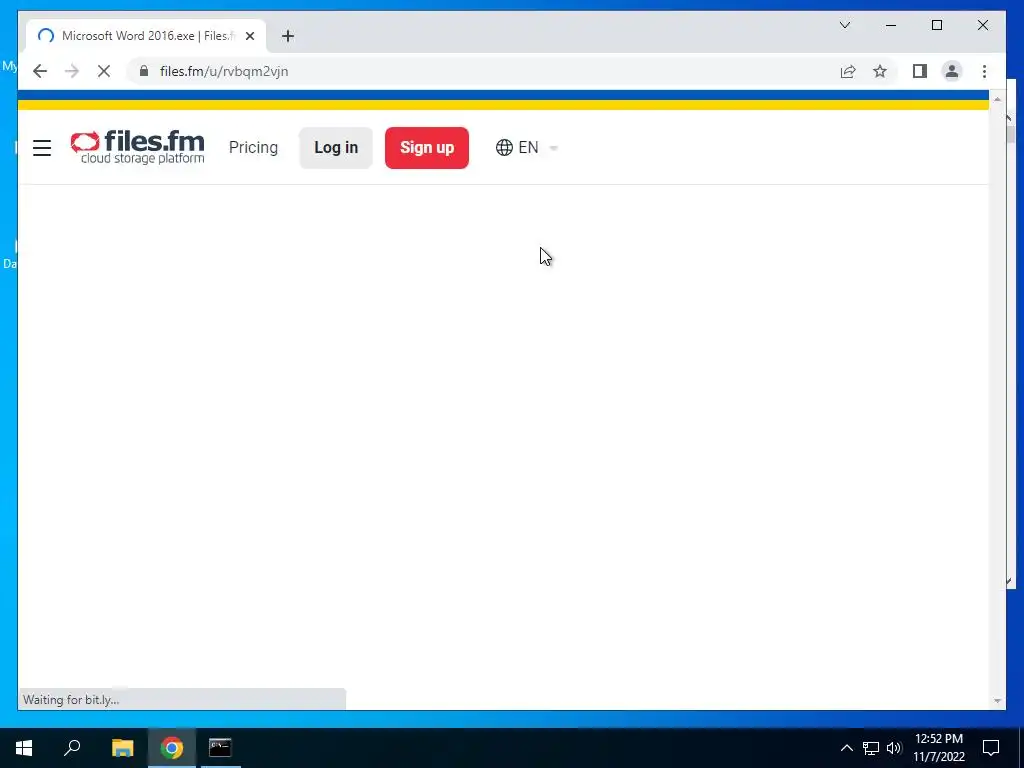
Task: Click the Log in button
Action: (336, 148)
